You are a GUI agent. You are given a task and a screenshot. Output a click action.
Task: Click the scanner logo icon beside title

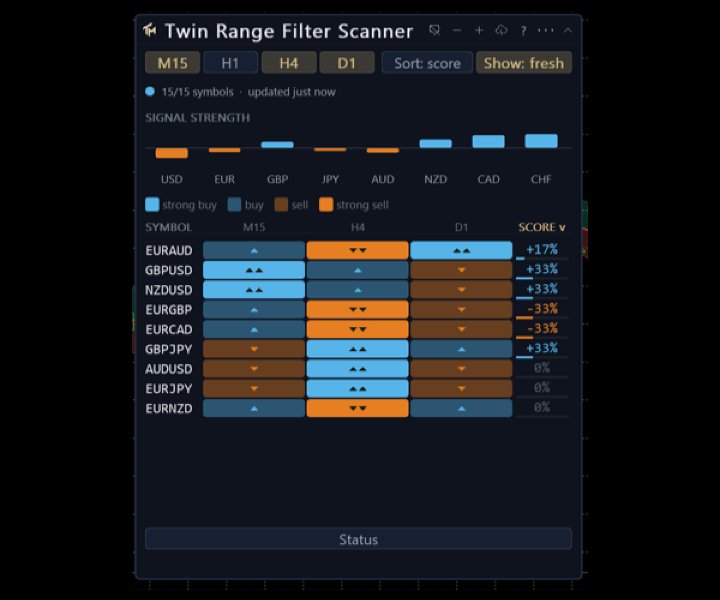pyautogui.click(x=149, y=30)
